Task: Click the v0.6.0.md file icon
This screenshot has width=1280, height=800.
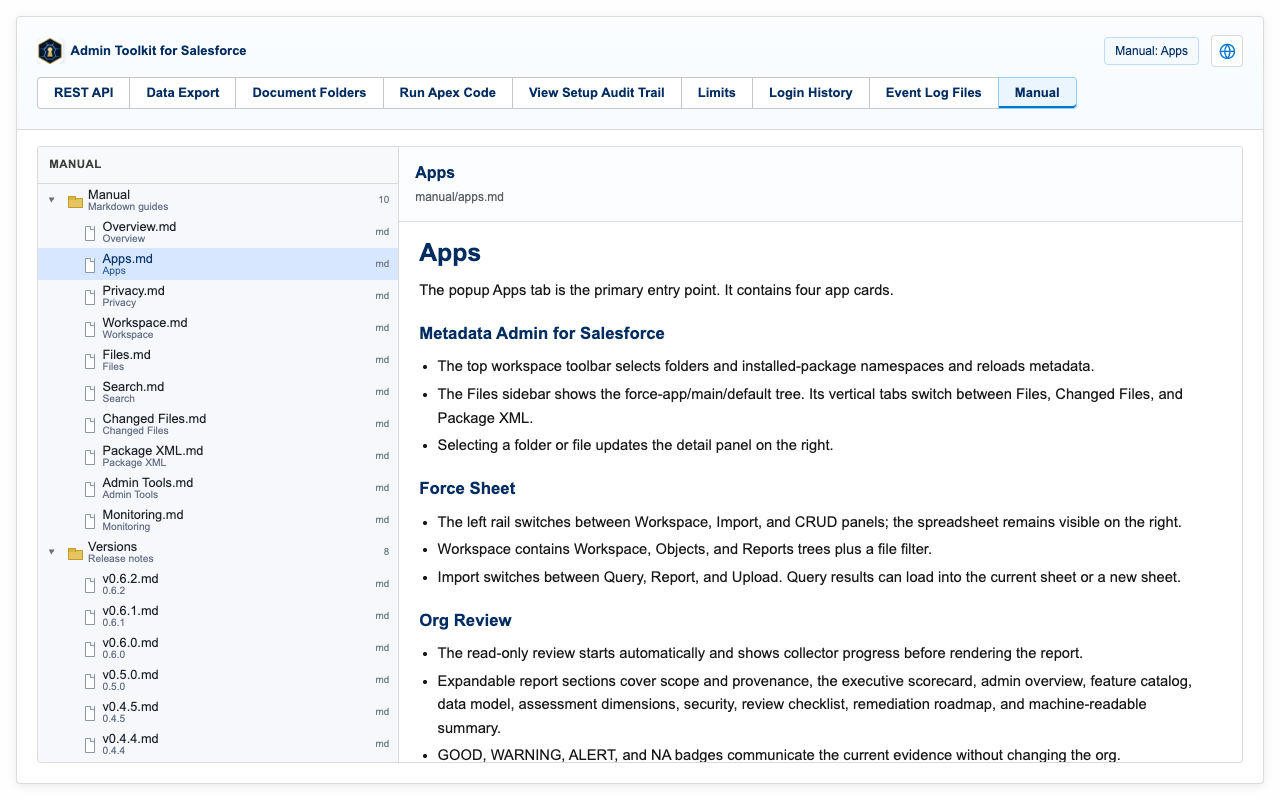Action: click(x=90, y=649)
